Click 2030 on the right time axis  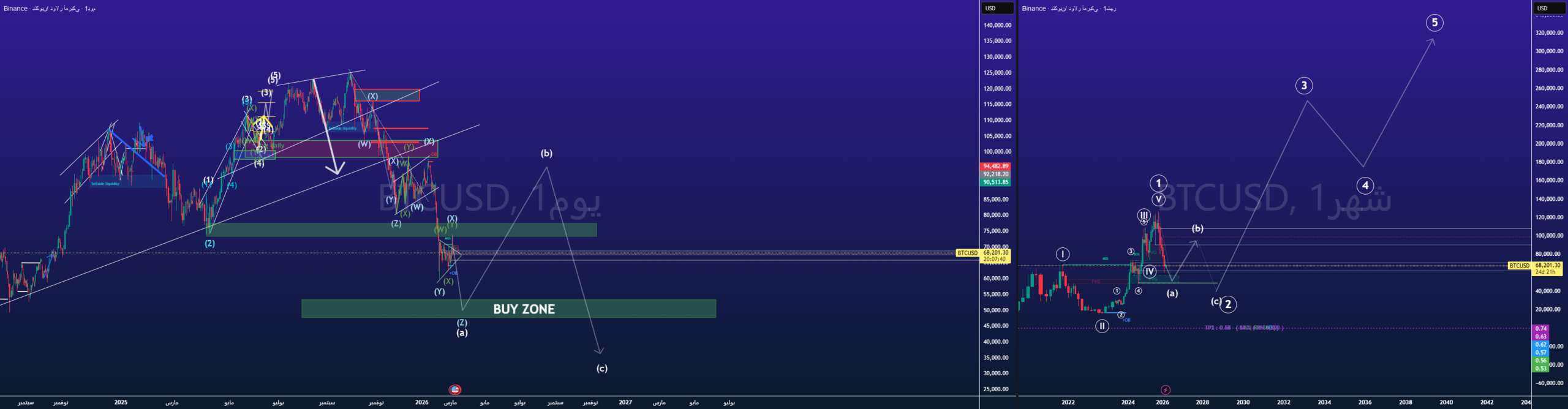pyautogui.click(x=1243, y=402)
